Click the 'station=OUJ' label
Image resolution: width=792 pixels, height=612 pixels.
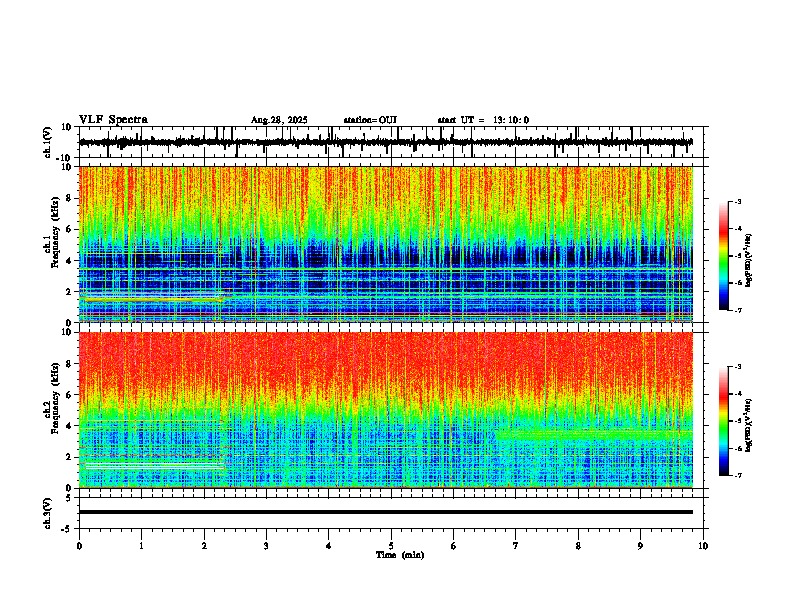pyautogui.click(x=370, y=120)
